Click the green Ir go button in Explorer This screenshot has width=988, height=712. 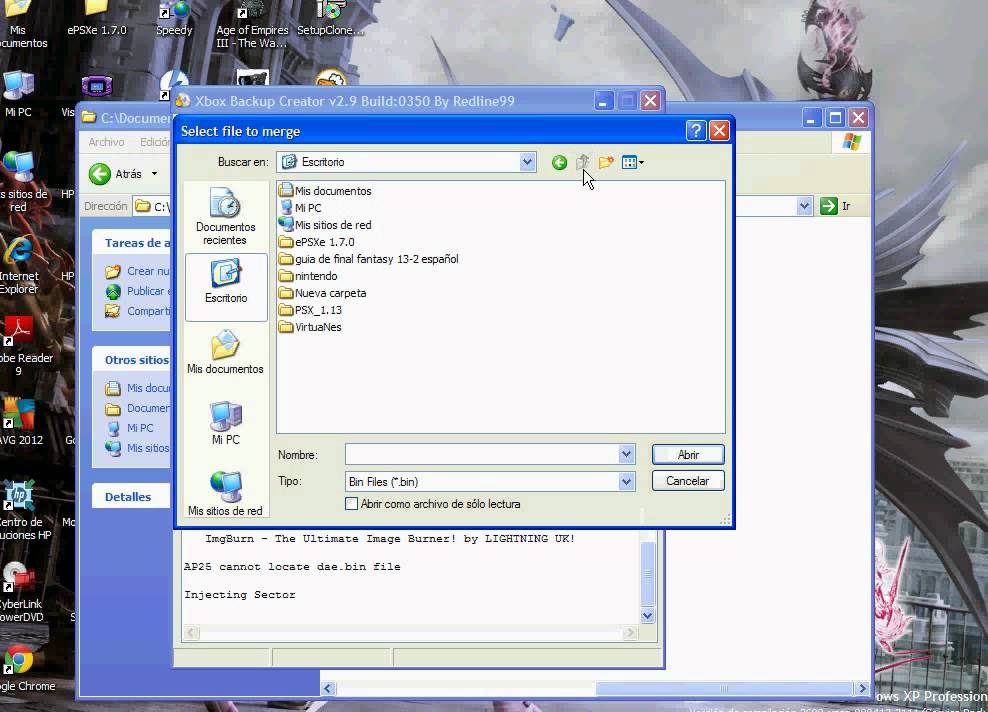pyautogui.click(x=836, y=206)
